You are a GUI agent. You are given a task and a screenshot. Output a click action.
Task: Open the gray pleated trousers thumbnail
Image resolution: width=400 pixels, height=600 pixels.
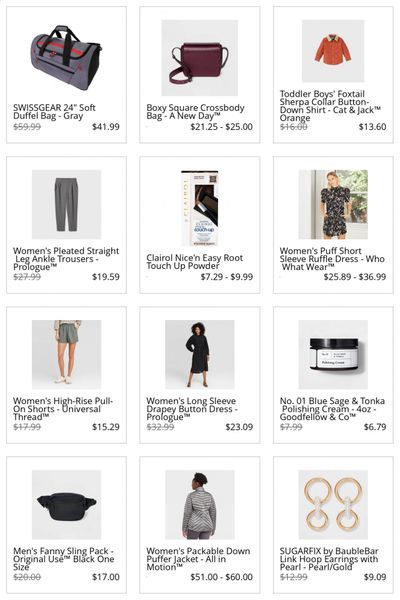[66, 204]
